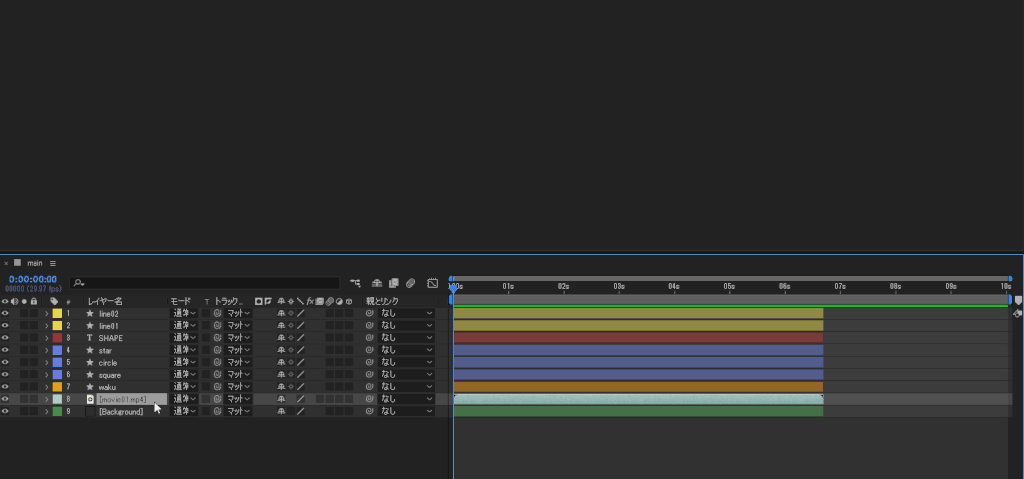
Task: Expand the movie01.mp4 layer twirl arrow
Action: tap(46, 399)
